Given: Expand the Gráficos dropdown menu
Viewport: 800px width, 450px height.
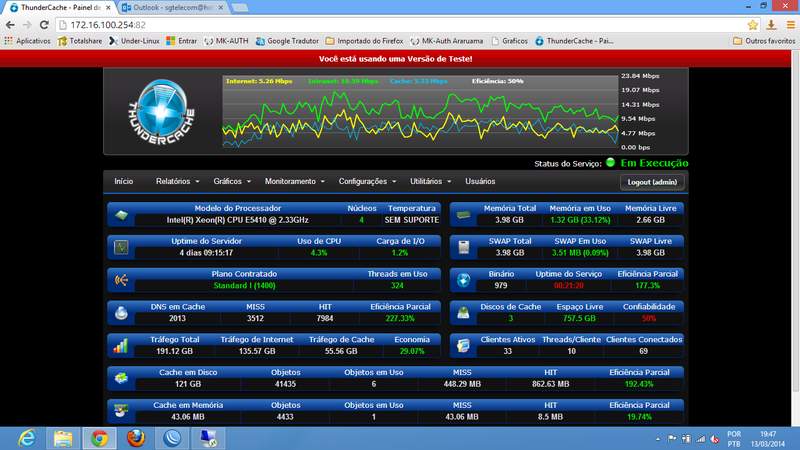Looking at the screenshot, I should [232, 182].
